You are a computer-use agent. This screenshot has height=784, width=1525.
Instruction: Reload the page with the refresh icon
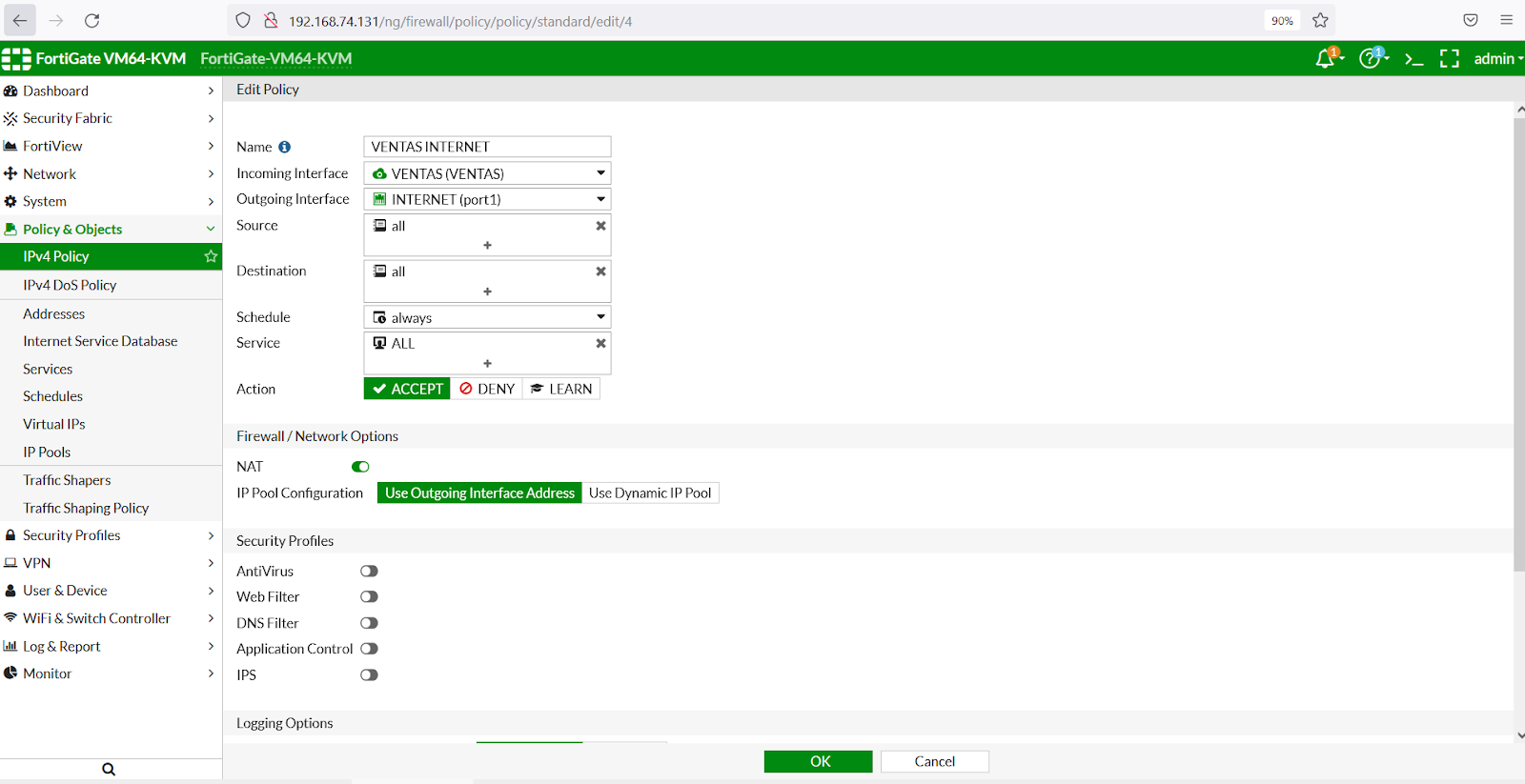pyautogui.click(x=92, y=20)
